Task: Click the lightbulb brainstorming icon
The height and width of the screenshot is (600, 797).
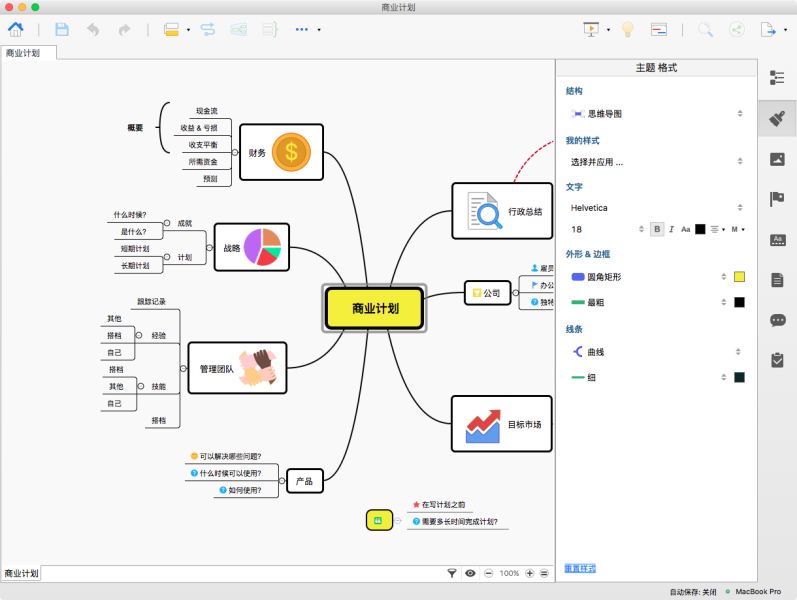Action: pyautogui.click(x=628, y=29)
